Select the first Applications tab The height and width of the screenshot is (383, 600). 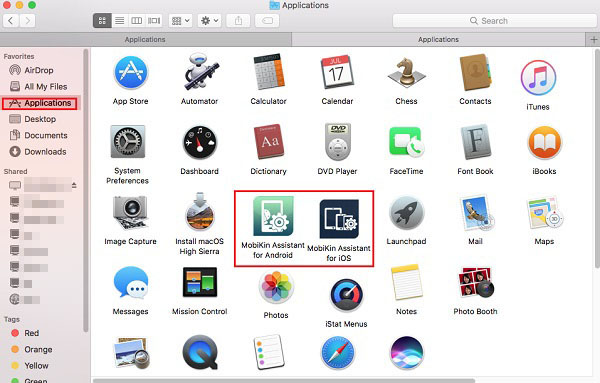pos(145,39)
